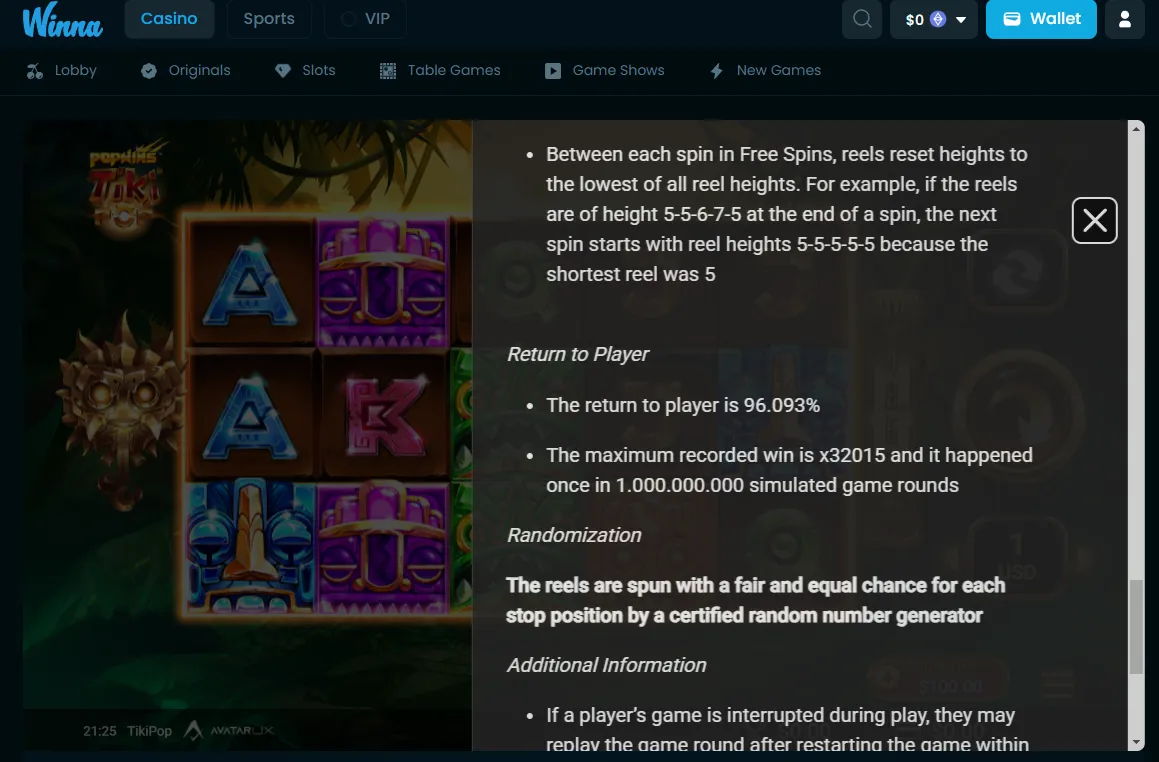
Task: Open the user profile icon
Action: (1124, 18)
